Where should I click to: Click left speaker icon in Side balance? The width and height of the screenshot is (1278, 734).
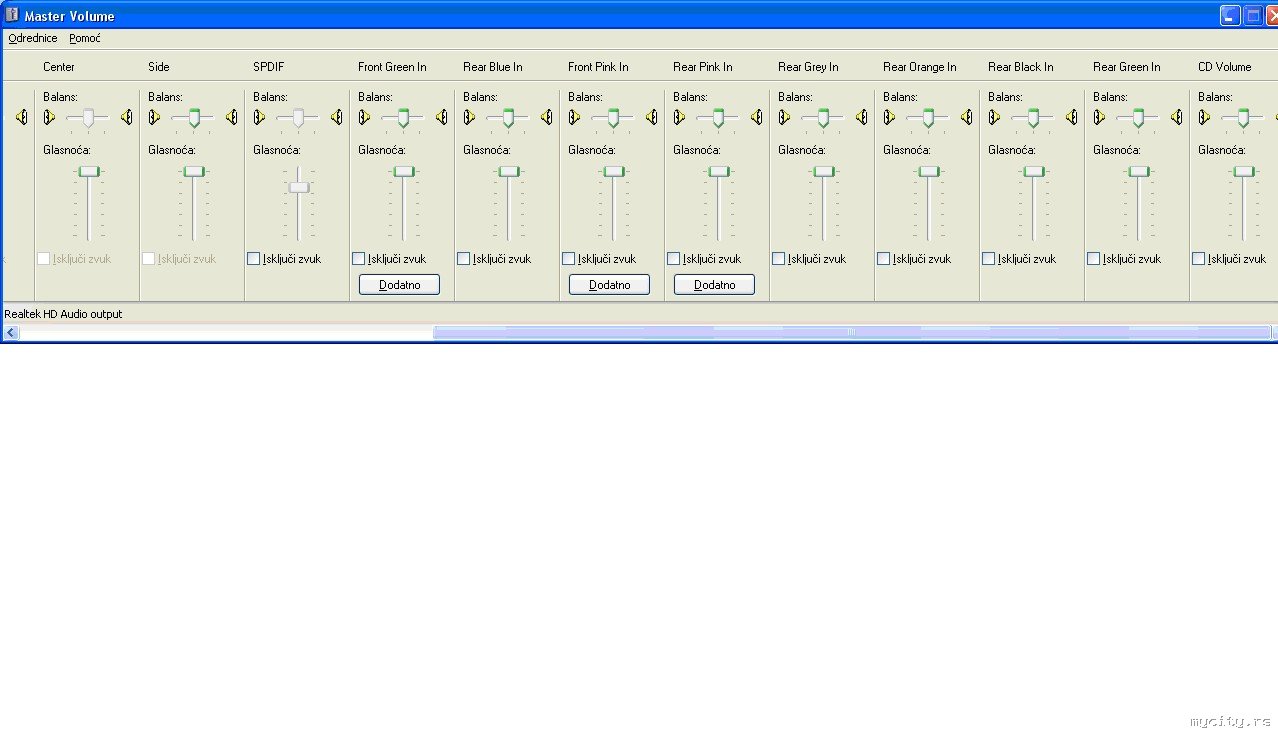click(x=154, y=117)
